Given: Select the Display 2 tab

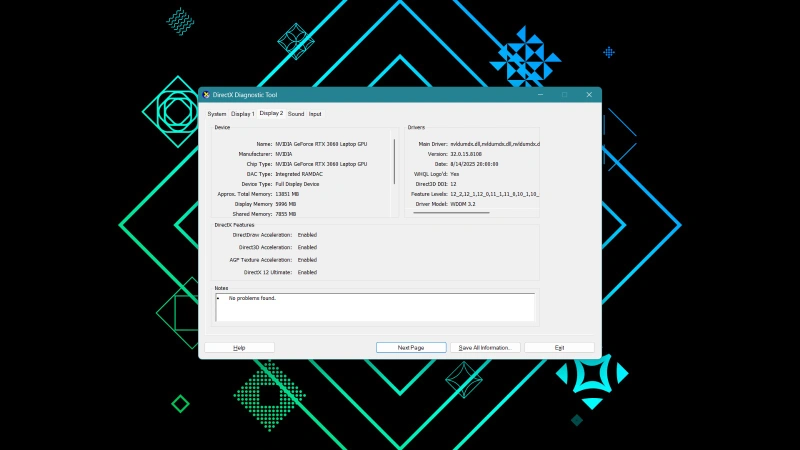Looking at the screenshot, I should pos(271,114).
